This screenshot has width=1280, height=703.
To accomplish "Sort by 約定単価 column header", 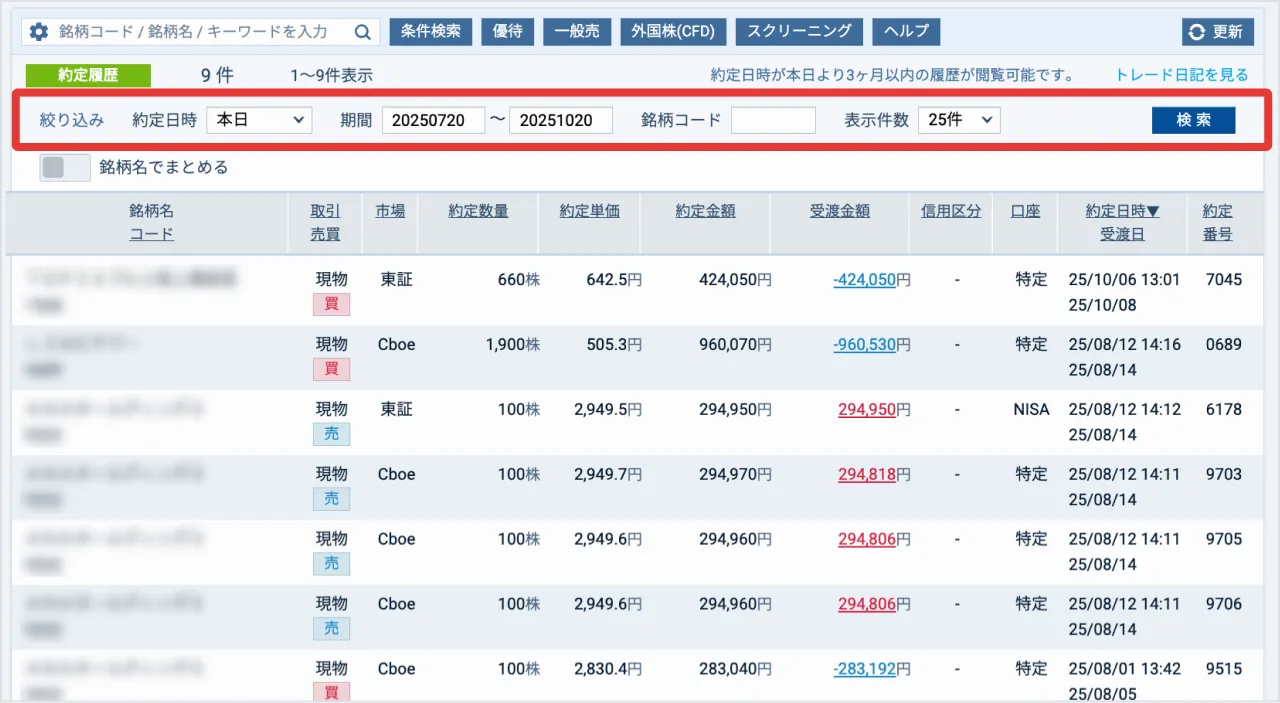I will (x=589, y=211).
